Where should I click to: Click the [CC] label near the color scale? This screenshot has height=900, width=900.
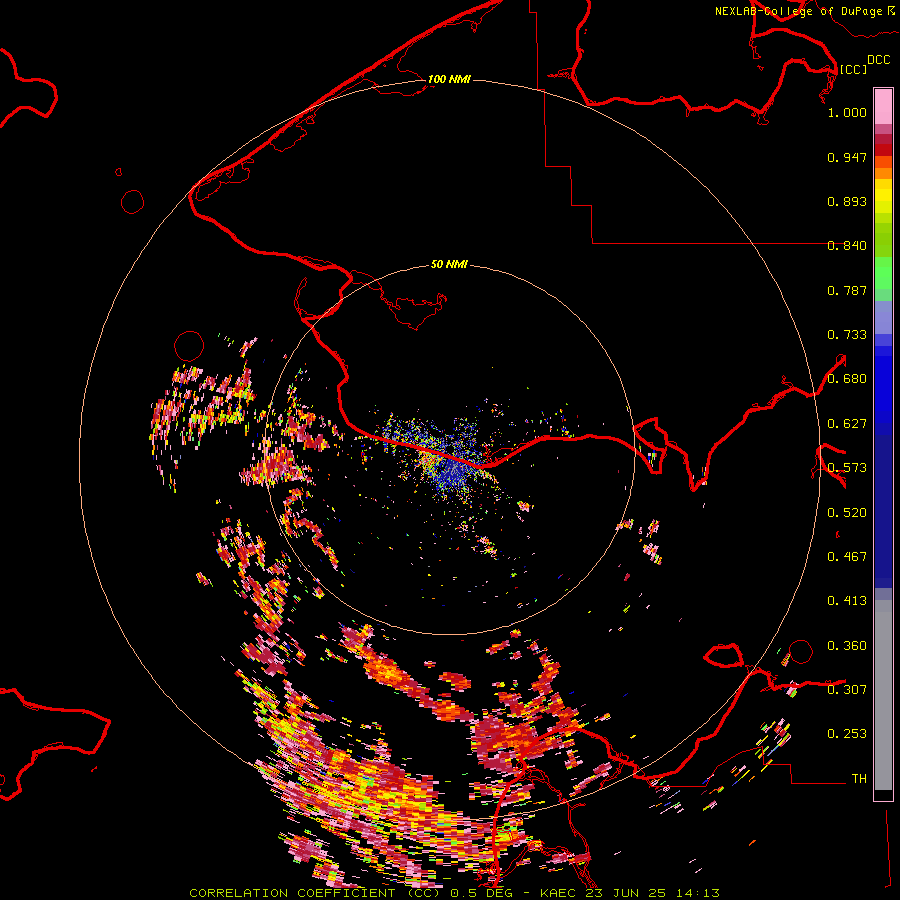click(853, 69)
